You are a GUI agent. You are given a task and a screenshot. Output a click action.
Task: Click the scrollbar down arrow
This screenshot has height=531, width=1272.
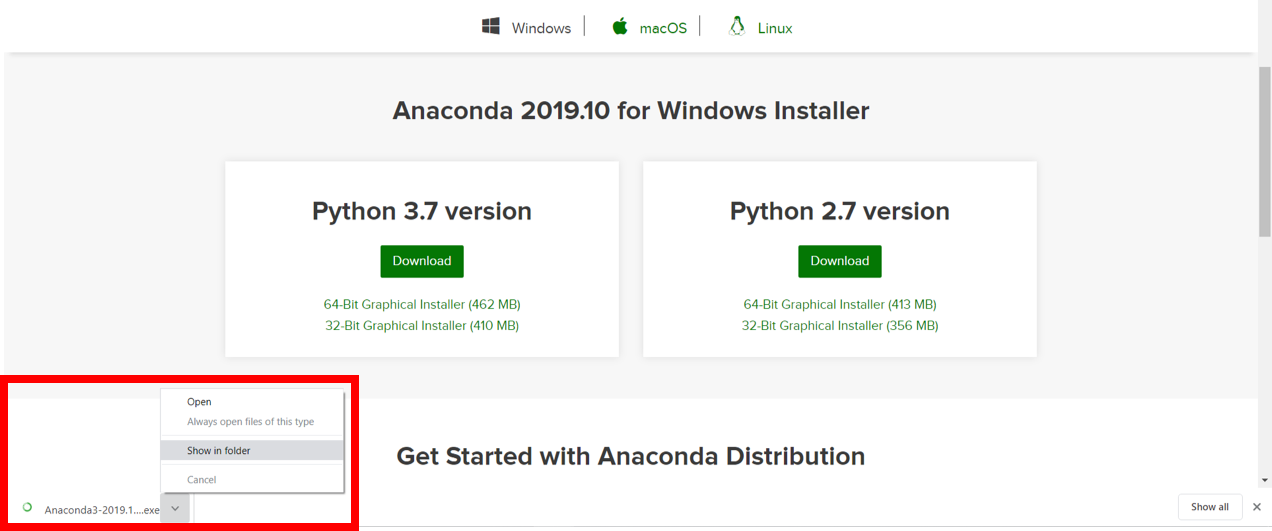coord(1264,480)
